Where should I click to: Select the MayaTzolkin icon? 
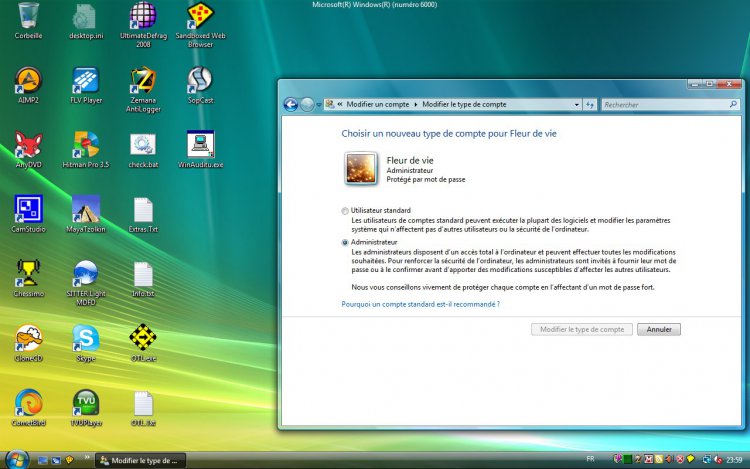(86, 209)
